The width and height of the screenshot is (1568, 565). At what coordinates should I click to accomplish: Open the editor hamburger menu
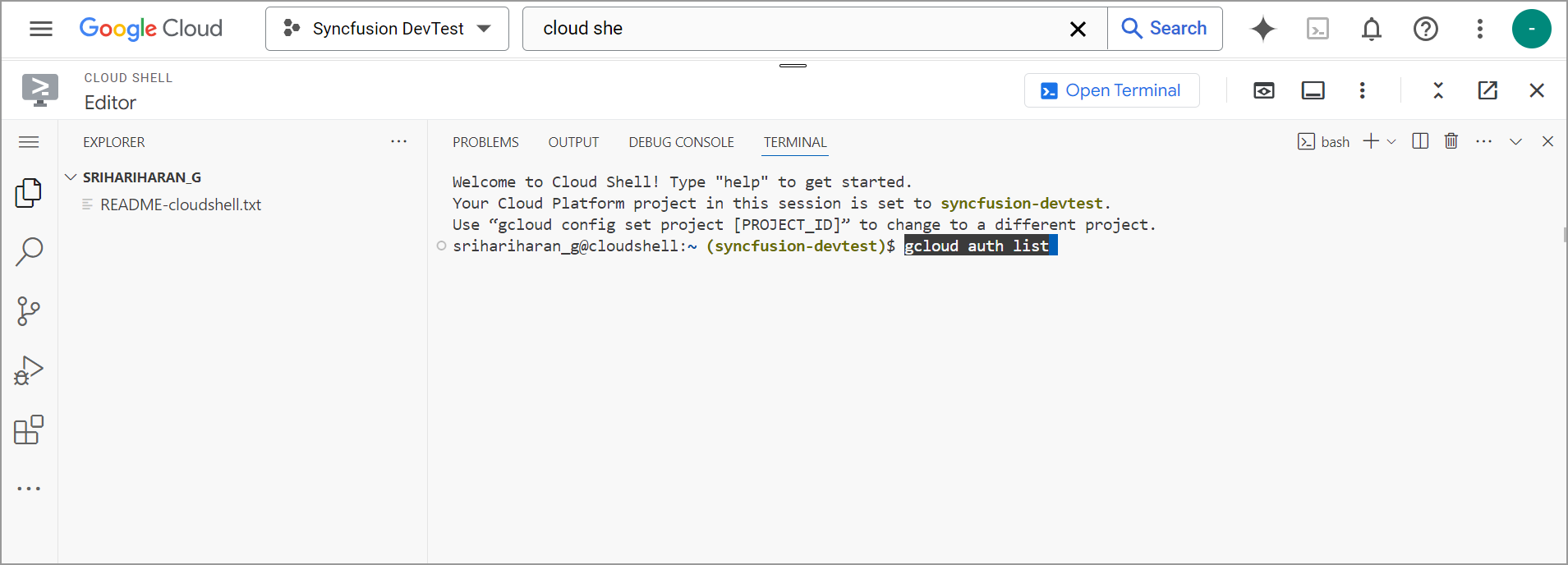pyautogui.click(x=29, y=142)
